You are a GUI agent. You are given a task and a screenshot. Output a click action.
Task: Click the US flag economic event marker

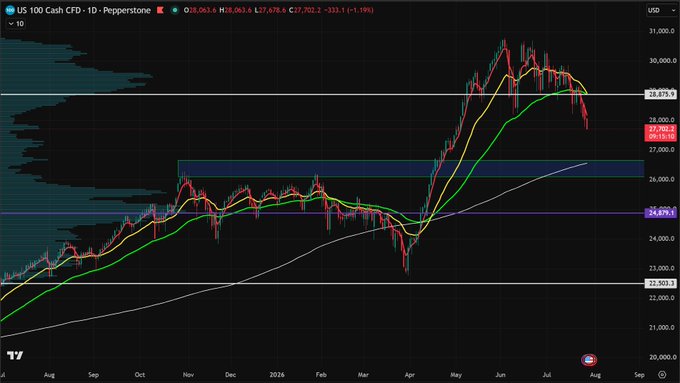pyautogui.click(x=588, y=360)
